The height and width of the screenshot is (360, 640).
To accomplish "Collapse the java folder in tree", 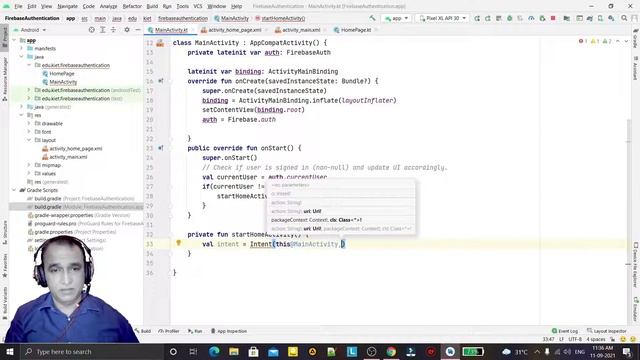I will point(22,57).
